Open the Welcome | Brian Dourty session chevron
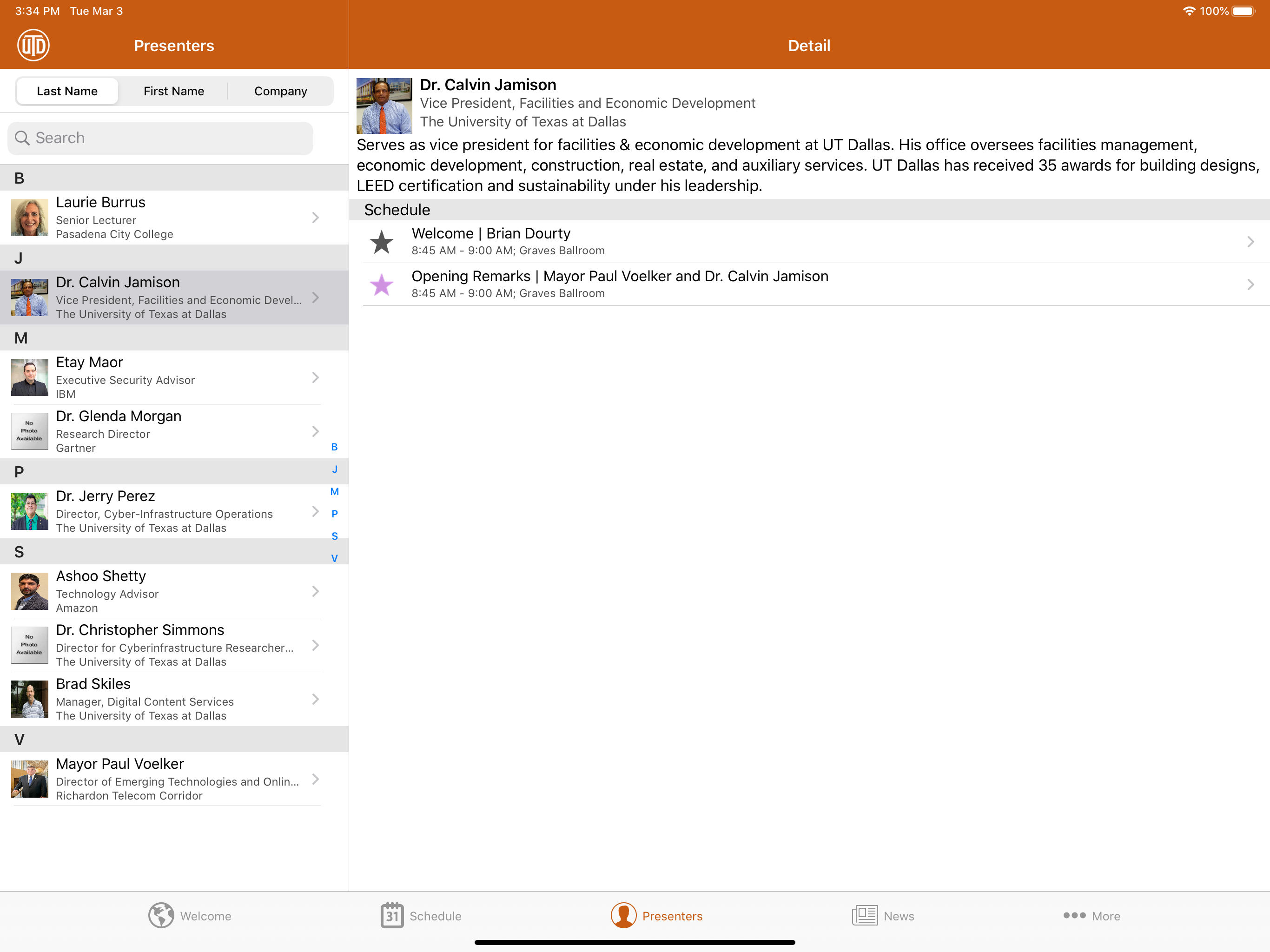This screenshot has height=952, width=1270. [x=1250, y=242]
